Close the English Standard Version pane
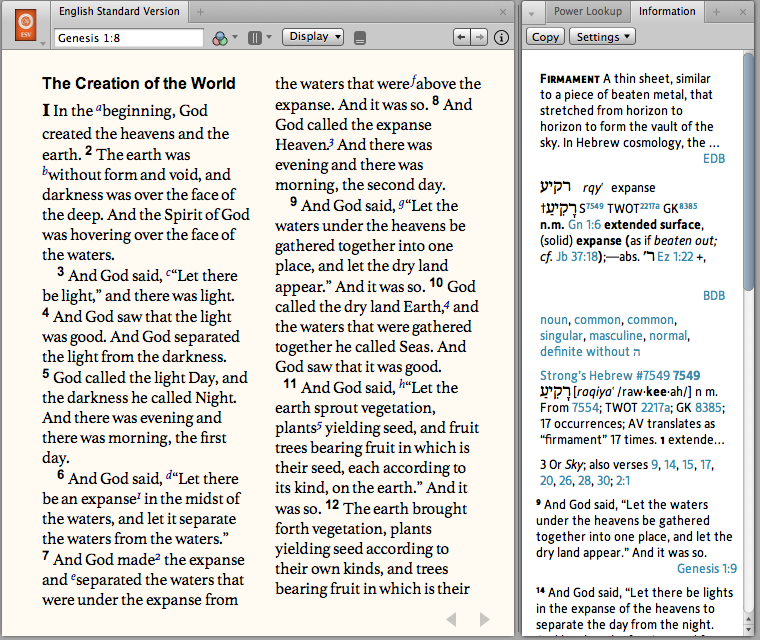 pyautogui.click(x=503, y=12)
